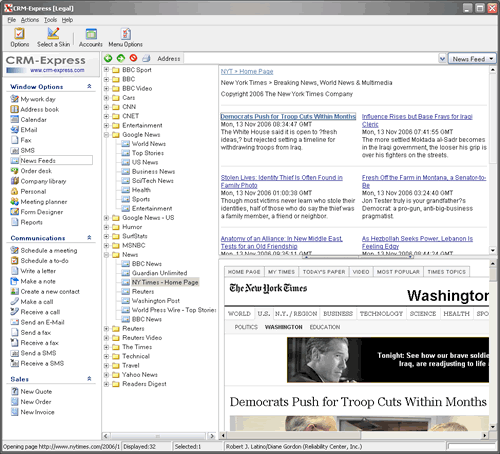The height and width of the screenshot is (454, 500).
Task: Expand the CNN folder
Action: [x=106, y=107]
